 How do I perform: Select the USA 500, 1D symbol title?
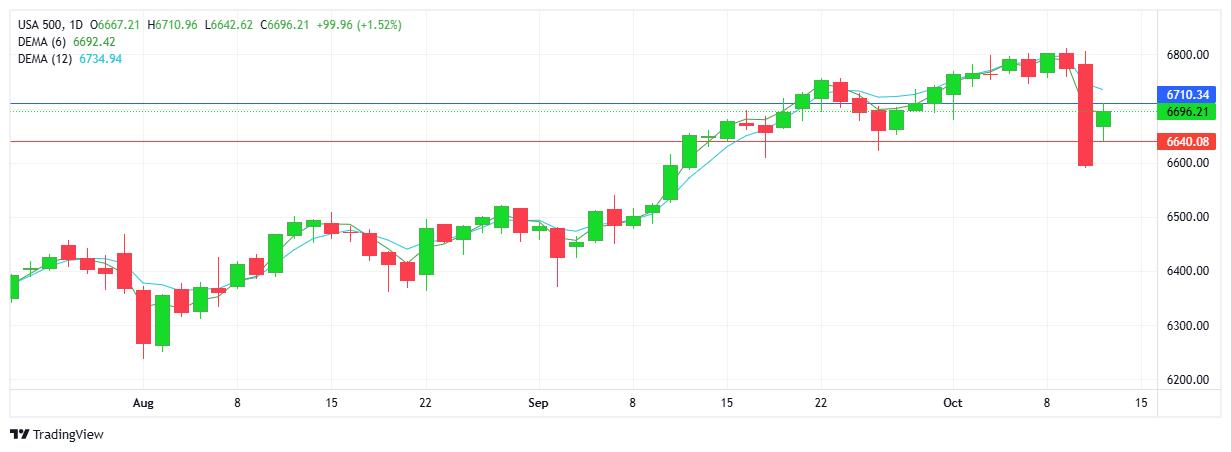pyautogui.click(x=50, y=24)
